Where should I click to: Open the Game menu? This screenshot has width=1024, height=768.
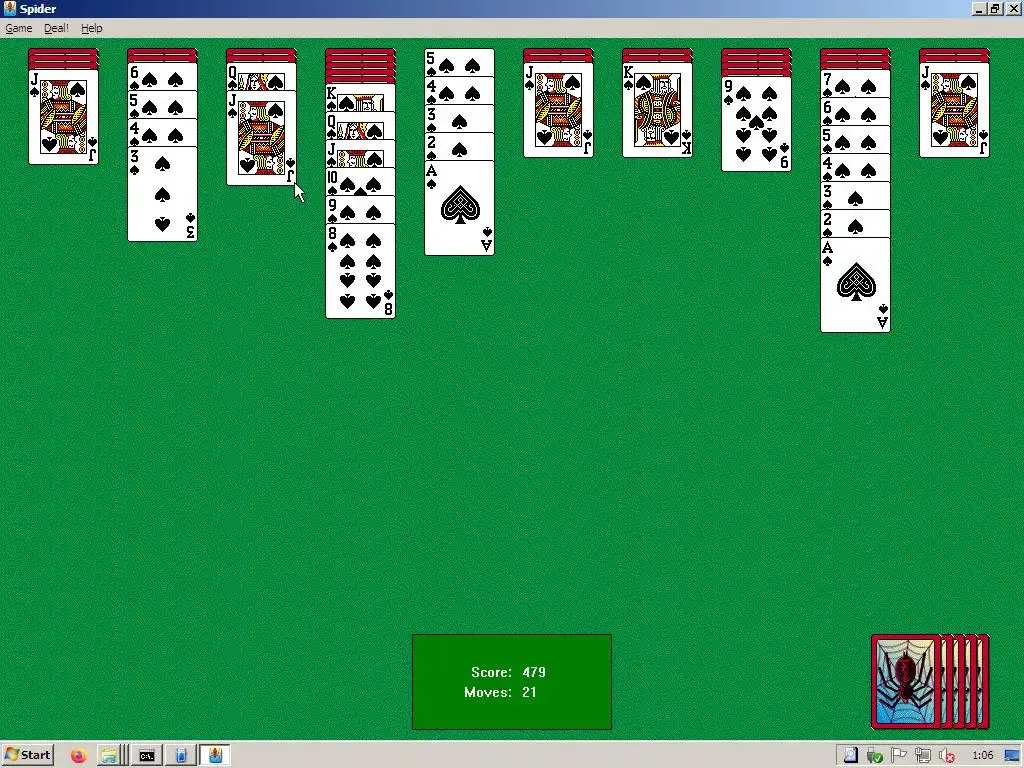[x=18, y=28]
